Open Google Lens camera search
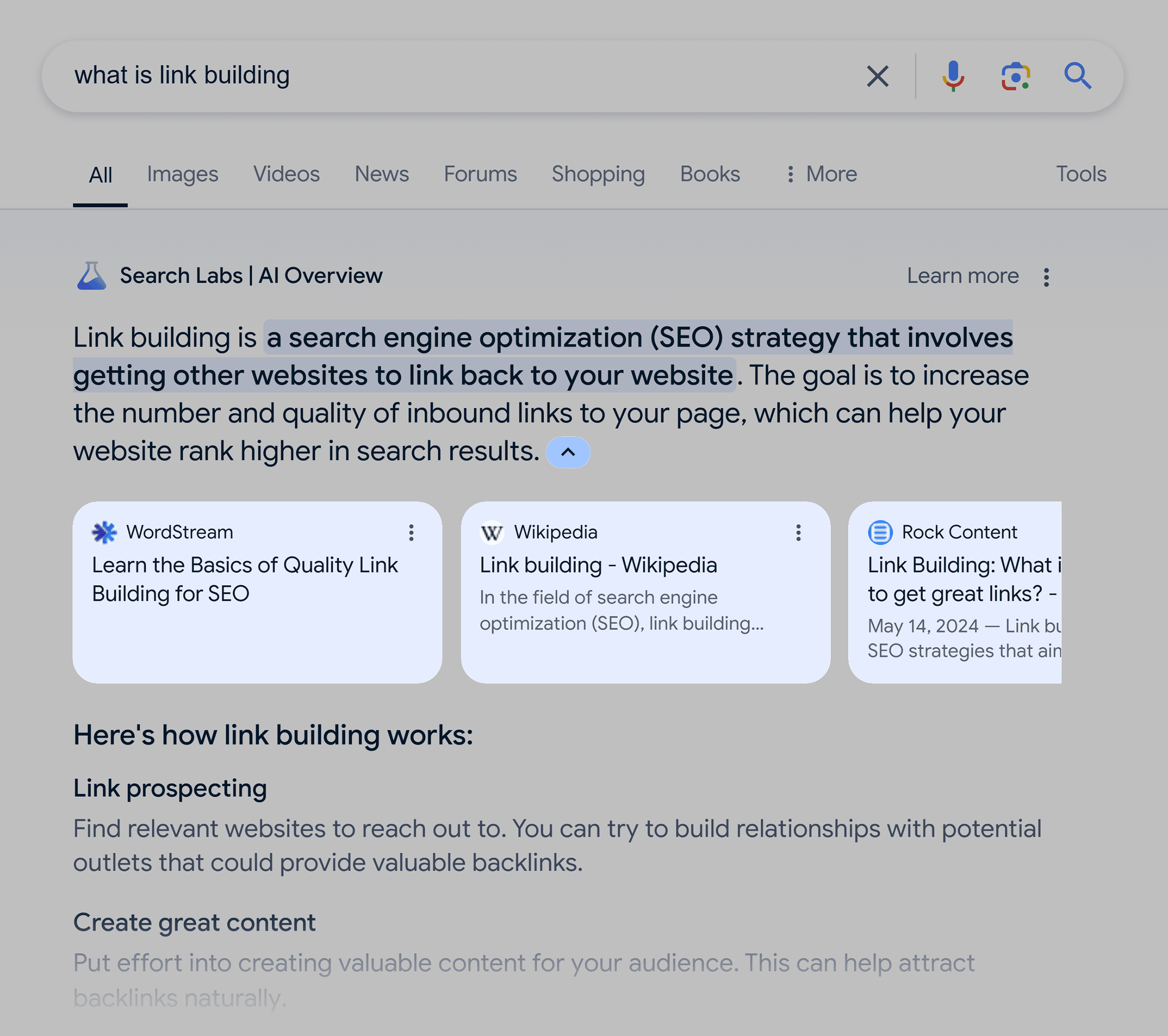 click(x=1015, y=76)
